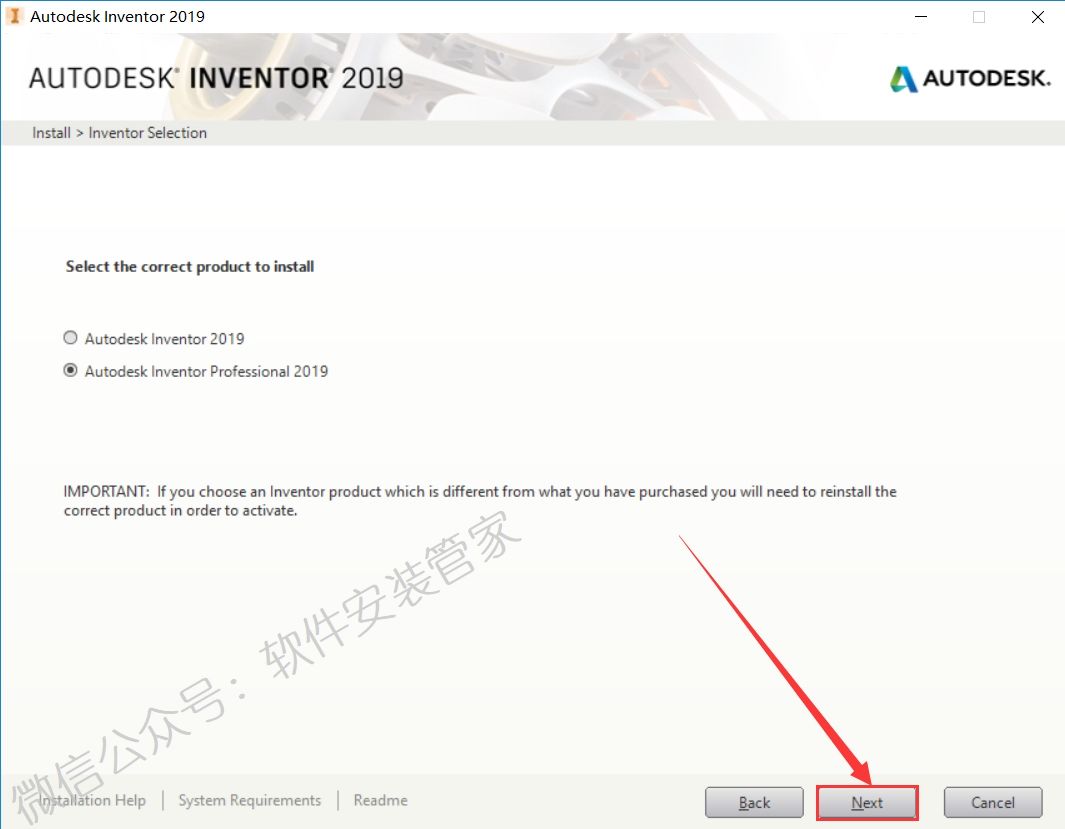Click the Autodesk Inventor 2019 option label
This screenshot has height=829, width=1065.
point(164,339)
